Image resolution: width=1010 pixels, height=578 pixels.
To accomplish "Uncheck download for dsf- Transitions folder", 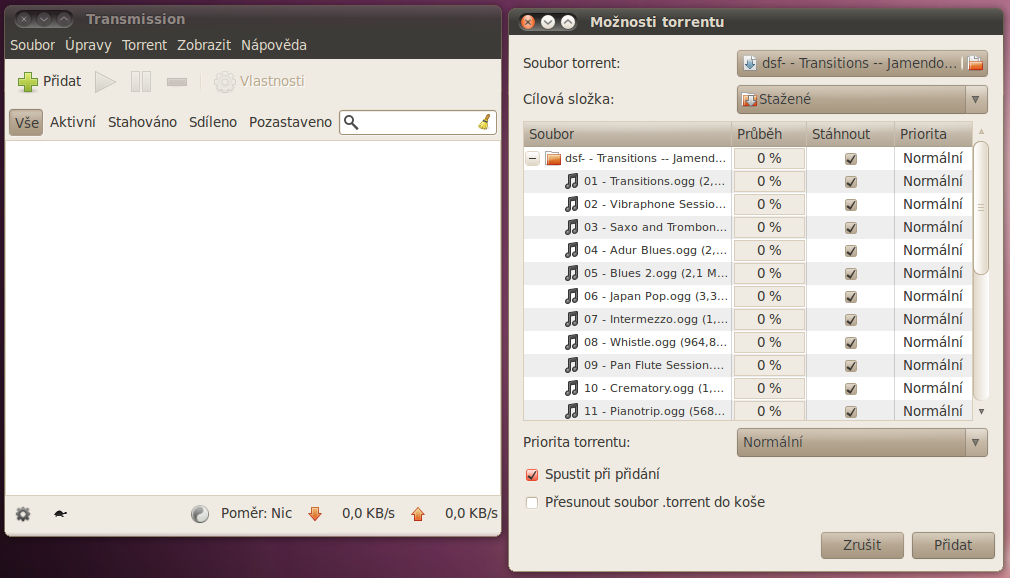I will point(851,159).
